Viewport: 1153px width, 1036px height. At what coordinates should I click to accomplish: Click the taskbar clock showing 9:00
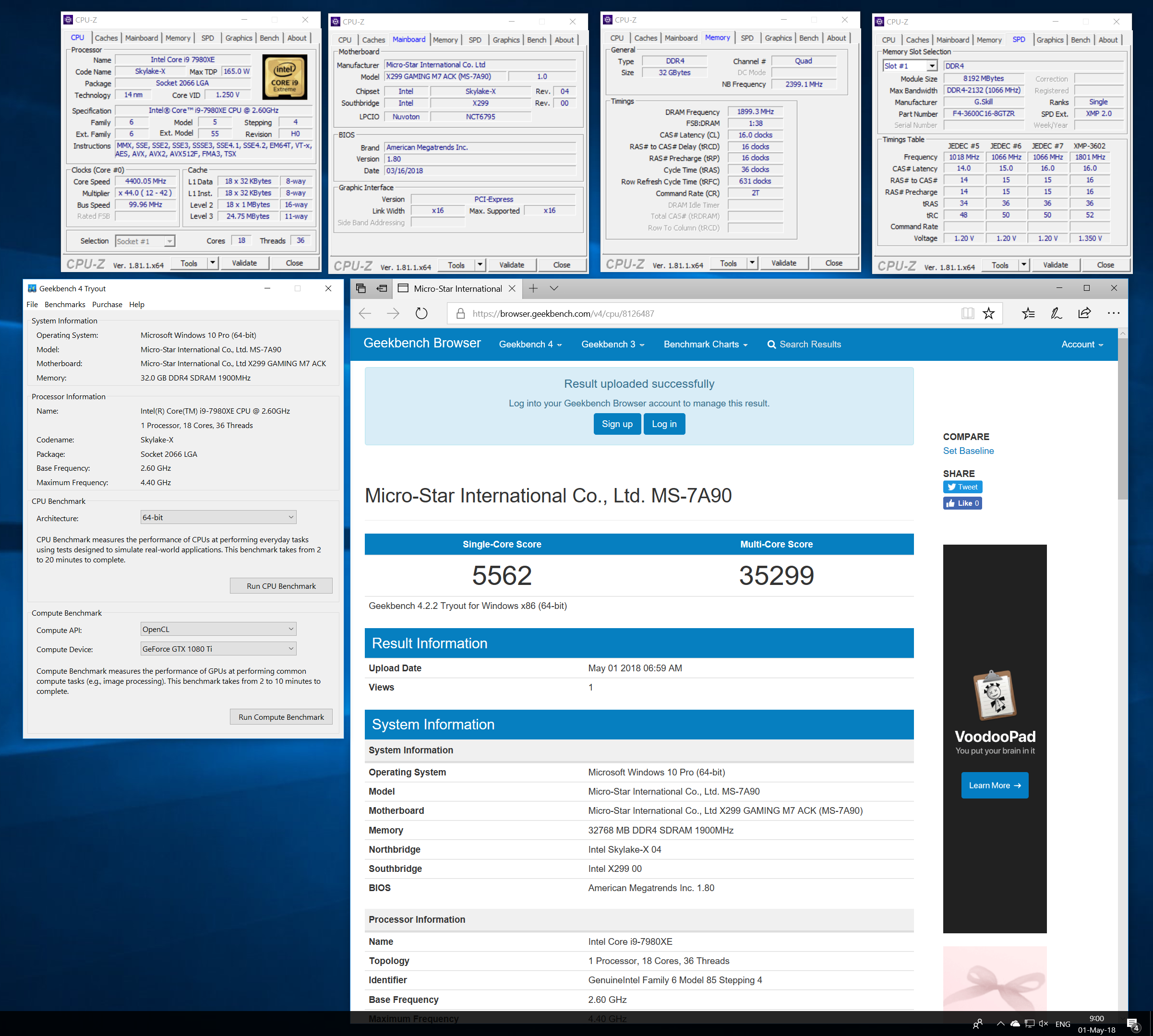tap(1096, 1024)
